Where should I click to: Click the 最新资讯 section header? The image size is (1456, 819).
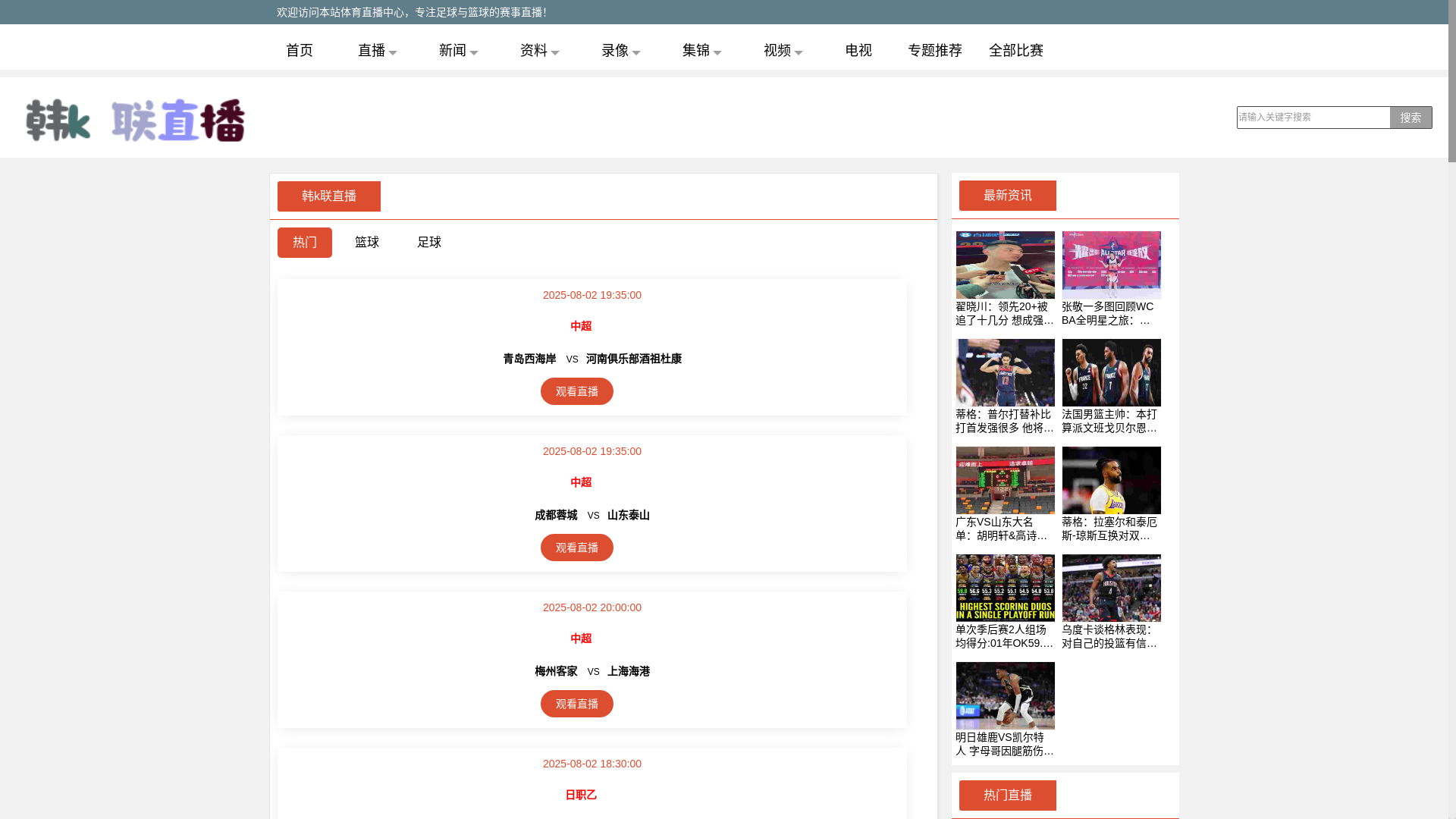coord(1008,196)
